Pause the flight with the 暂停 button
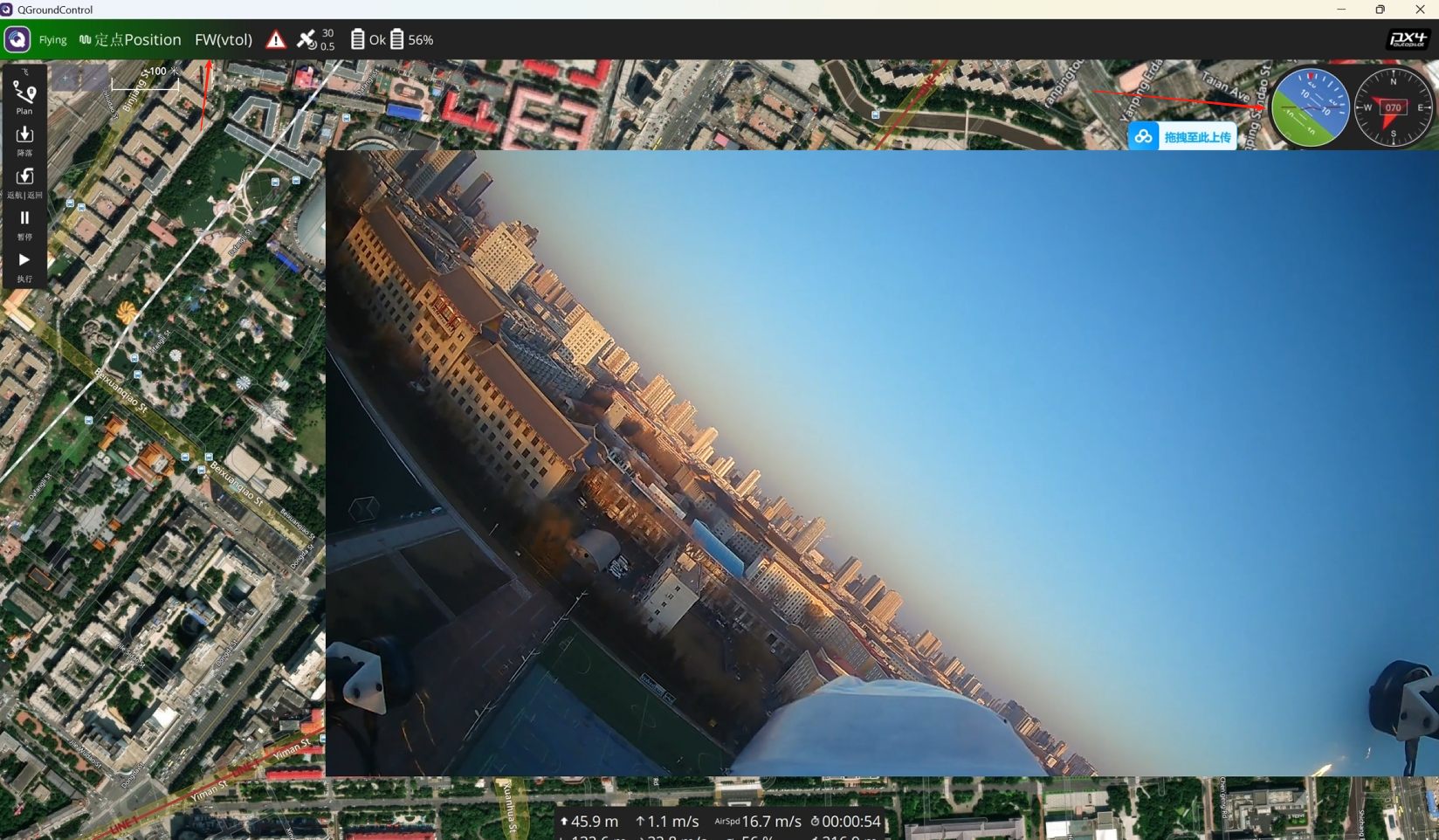1439x840 pixels. 24,224
